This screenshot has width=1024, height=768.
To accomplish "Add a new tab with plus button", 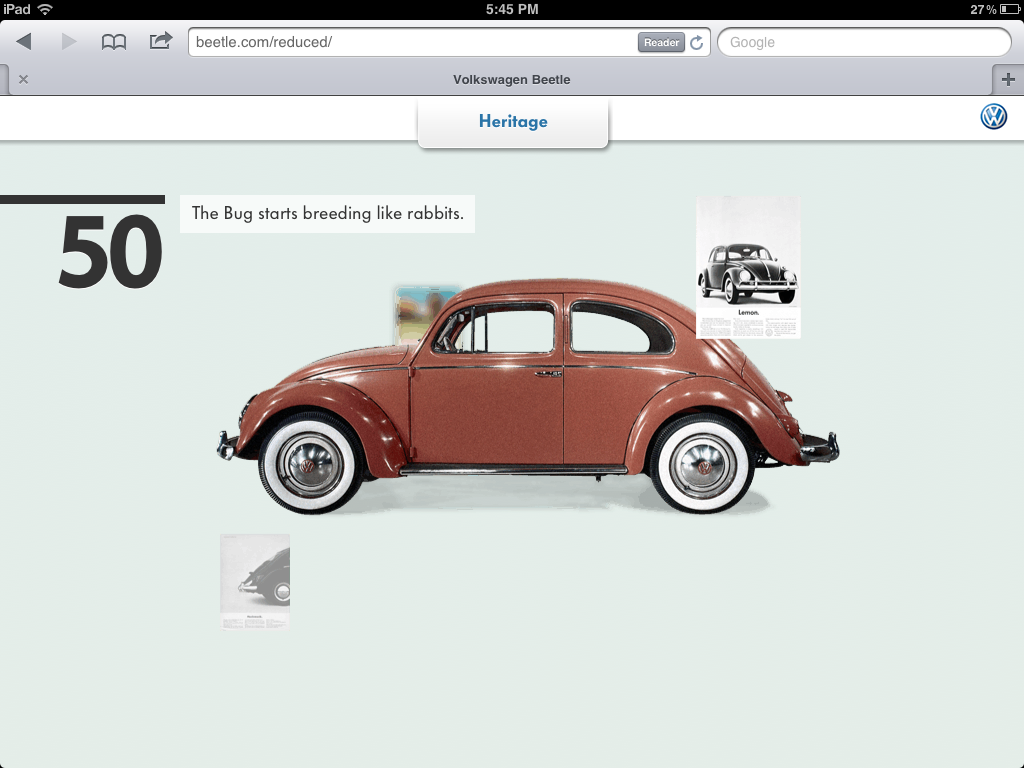I will [x=1007, y=80].
